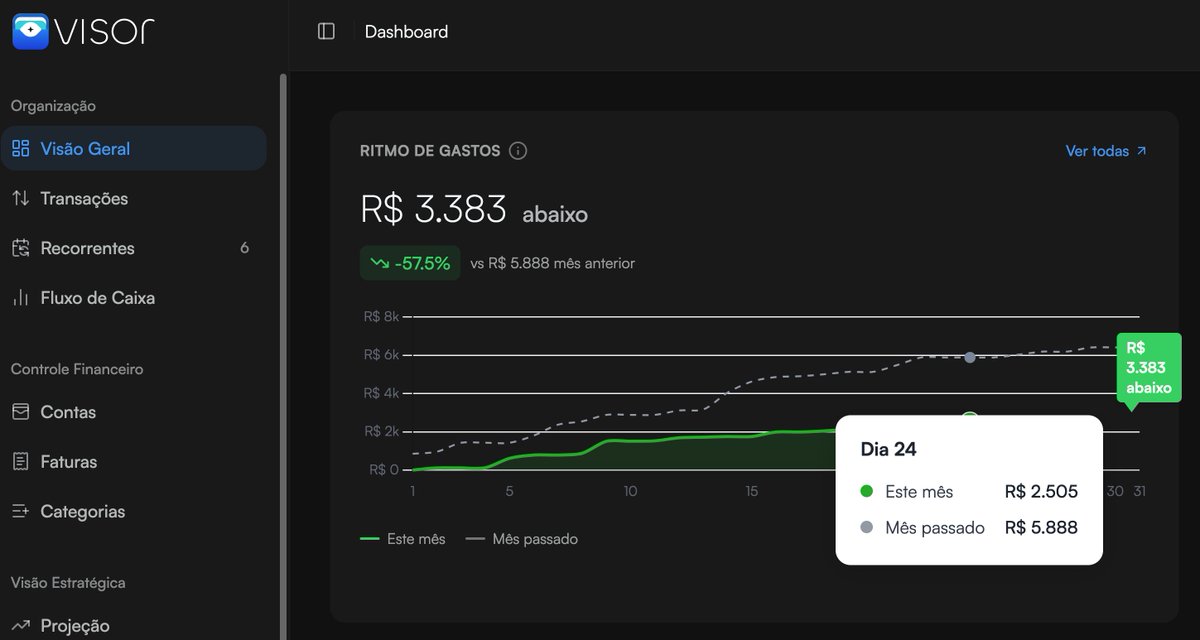
Task: Click the Dashboard header title
Action: pyautogui.click(x=406, y=32)
